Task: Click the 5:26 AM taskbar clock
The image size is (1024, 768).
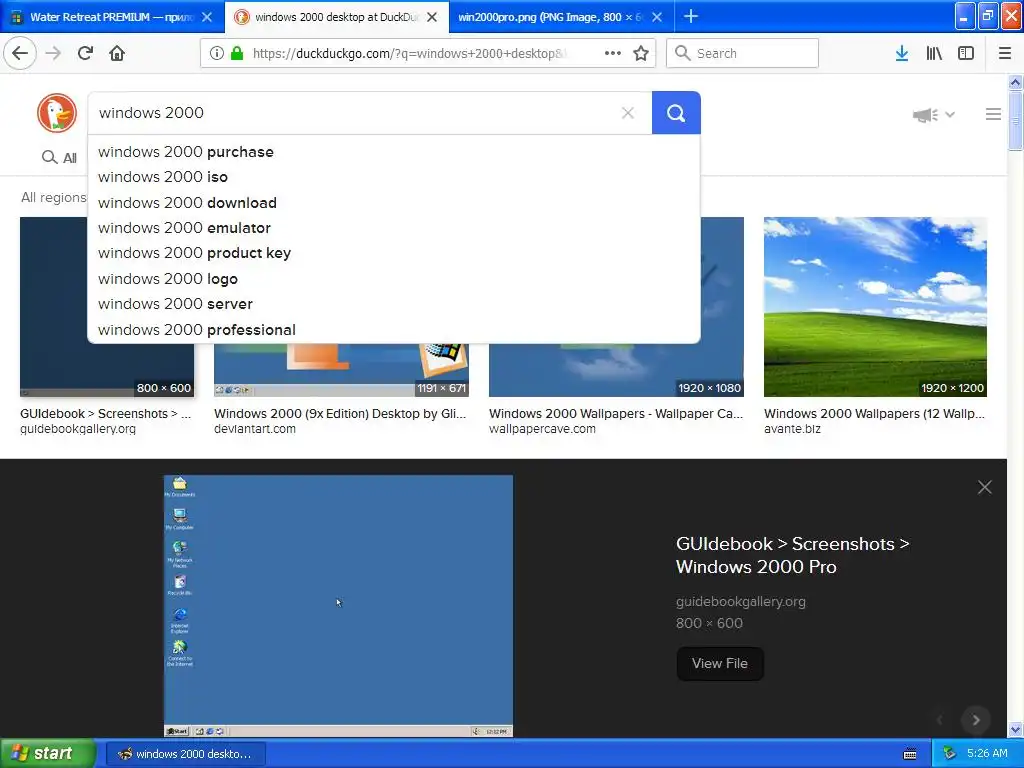Action: 987,754
